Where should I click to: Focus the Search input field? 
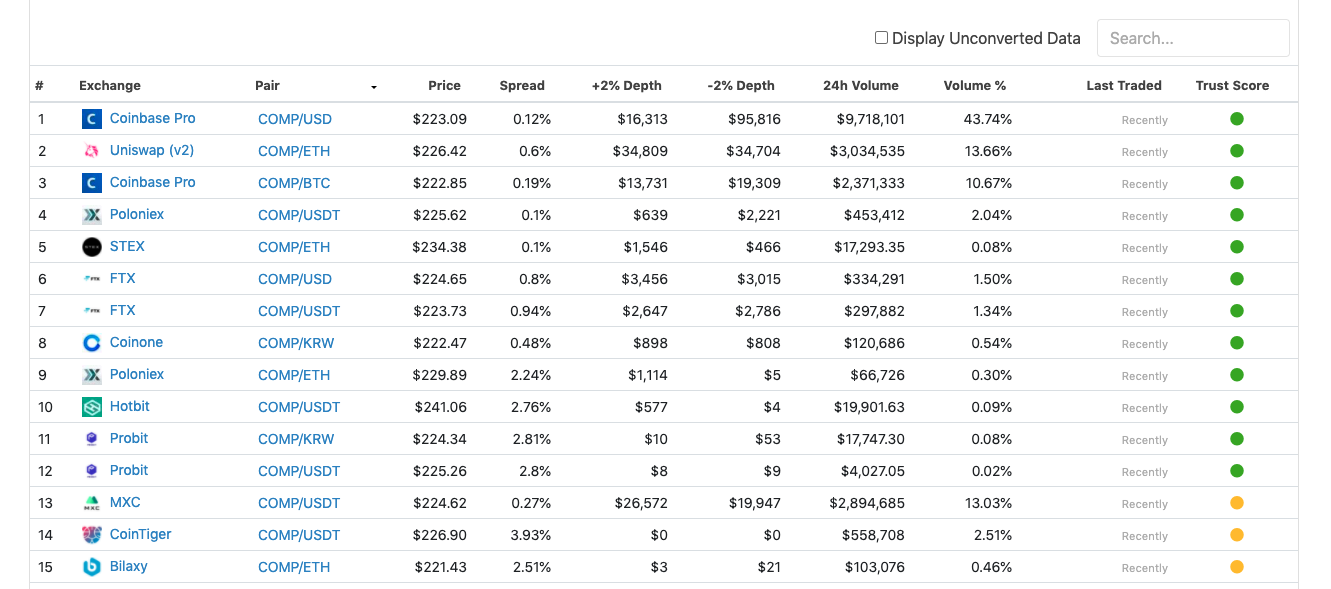pos(1193,38)
